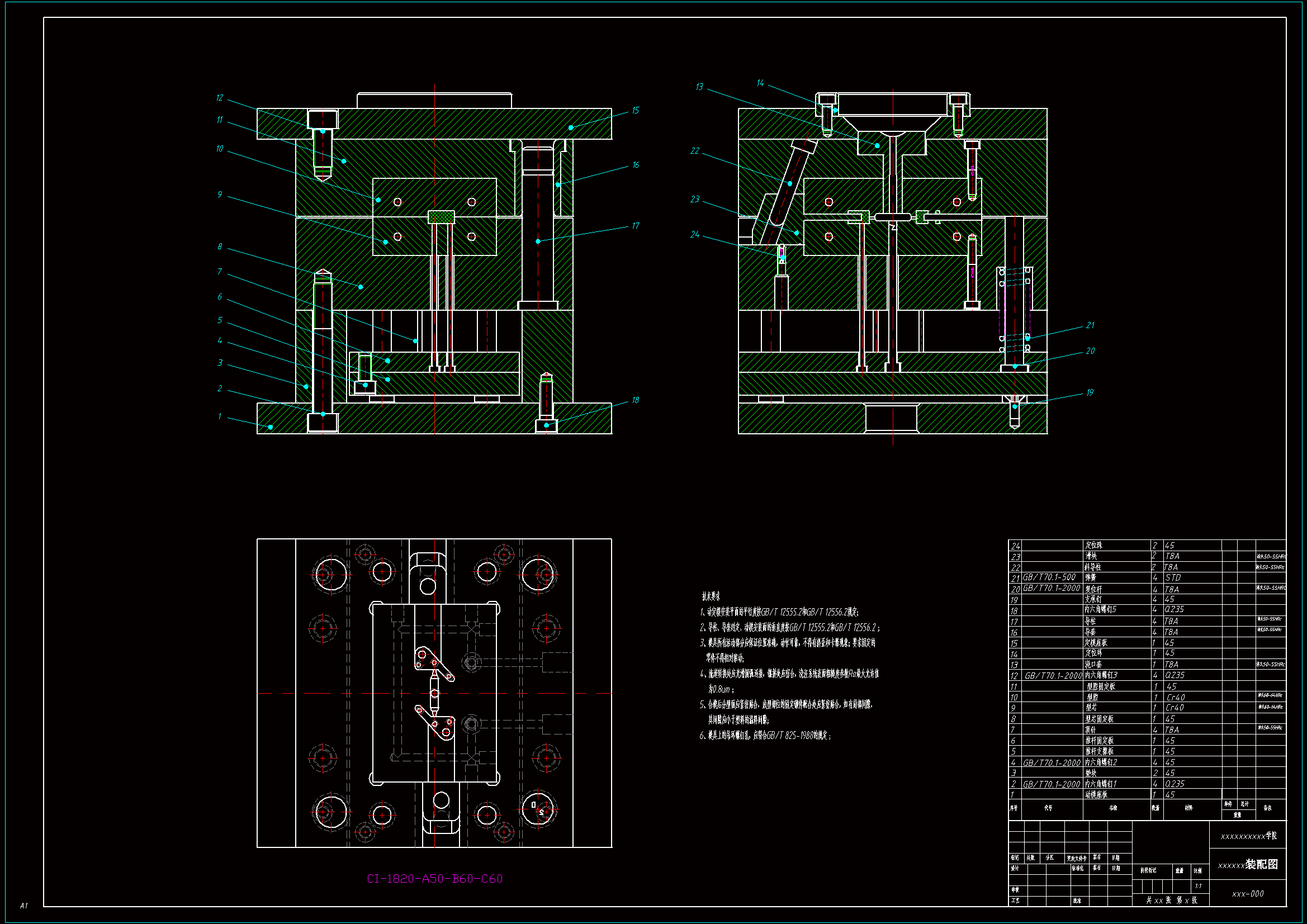Click the 共 xx 张 第 x 张 sheet count
1307x924 pixels.
[1171, 900]
